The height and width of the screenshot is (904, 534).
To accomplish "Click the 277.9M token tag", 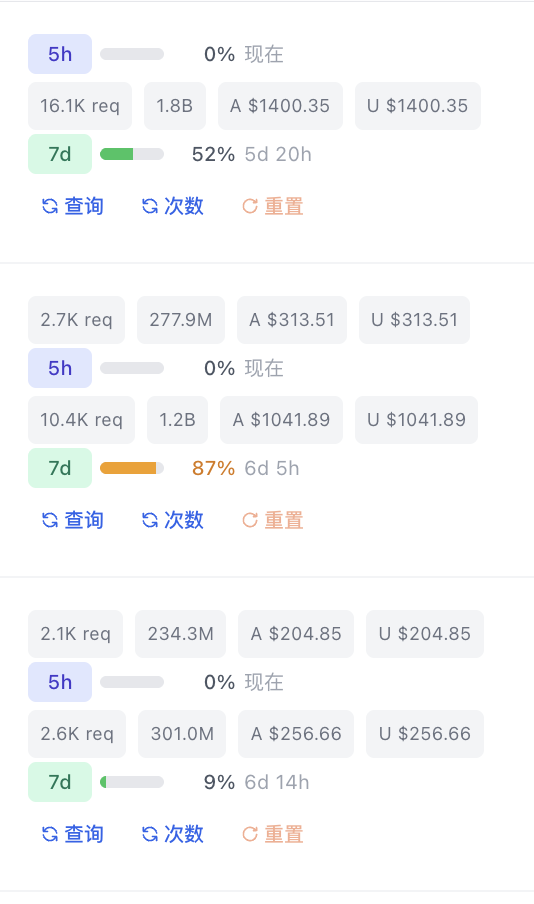I will (x=181, y=320).
